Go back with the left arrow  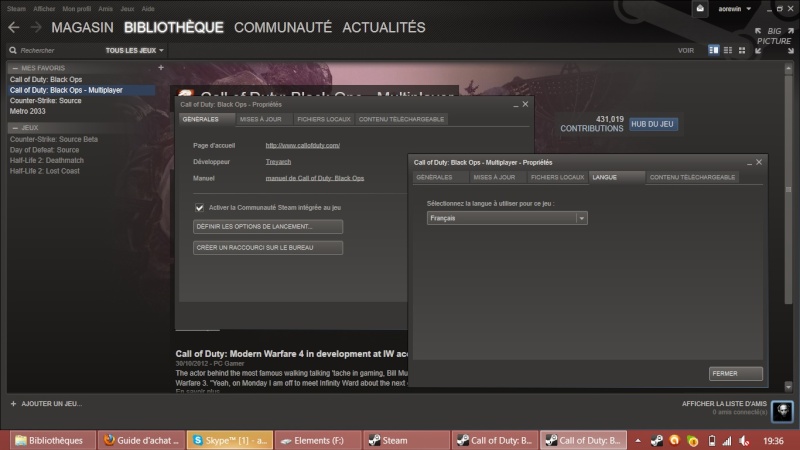point(14,28)
